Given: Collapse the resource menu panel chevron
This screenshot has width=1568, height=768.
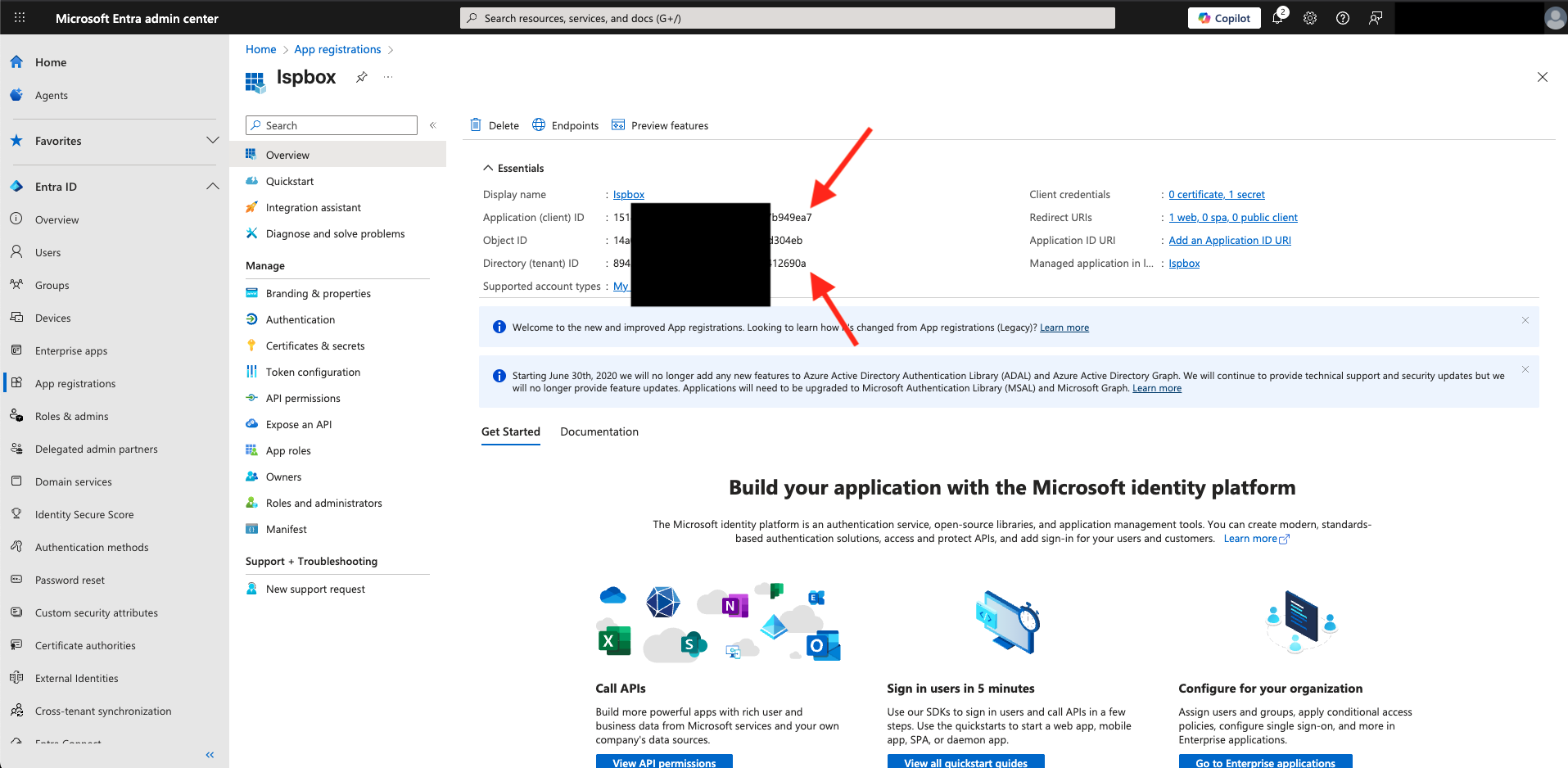Looking at the screenshot, I should tap(433, 125).
